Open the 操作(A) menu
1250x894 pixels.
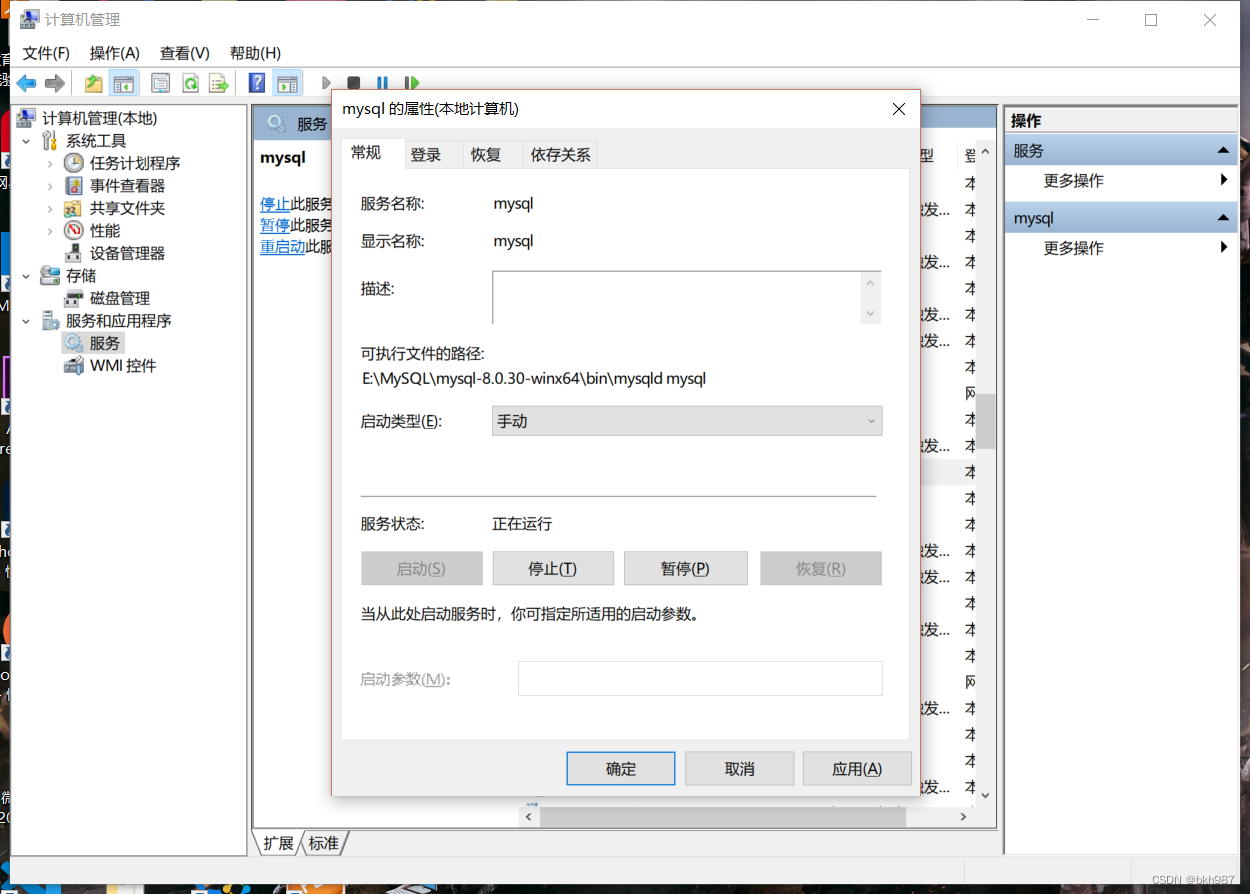(114, 53)
